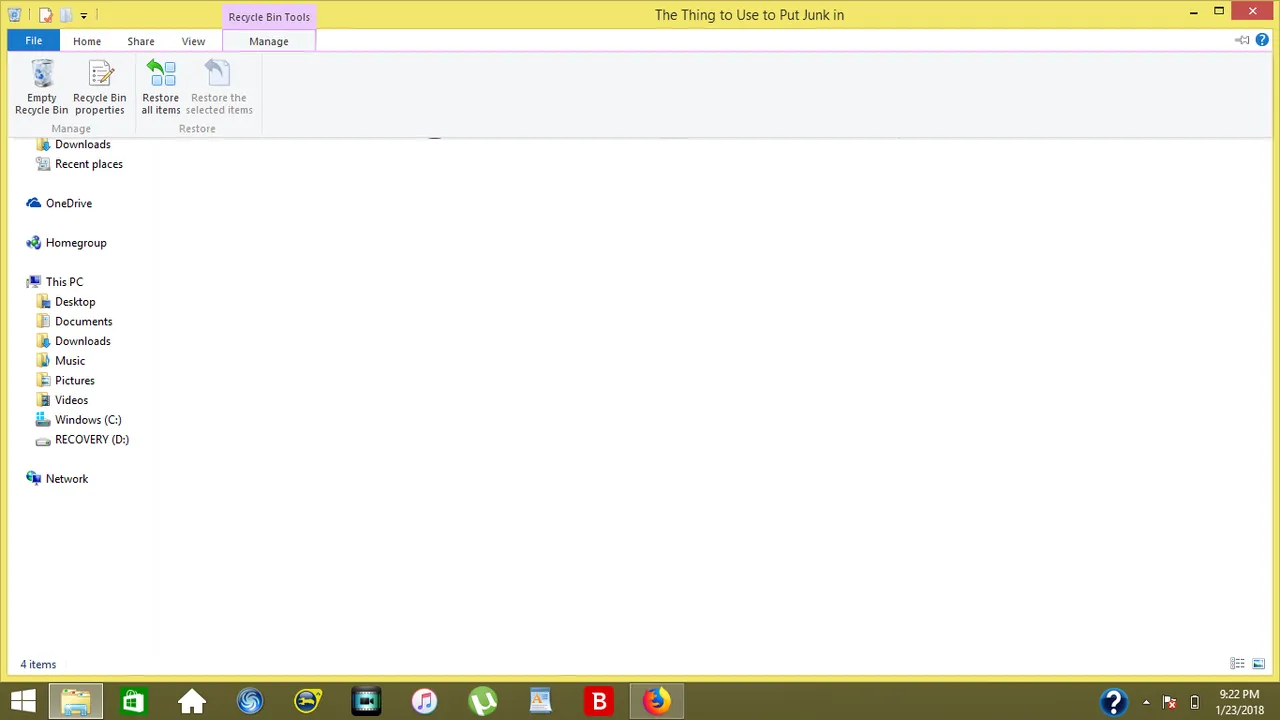The image size is (1280, 720).
Task: Open the Windows Store from the taskbar
Action: coord(133,702)
